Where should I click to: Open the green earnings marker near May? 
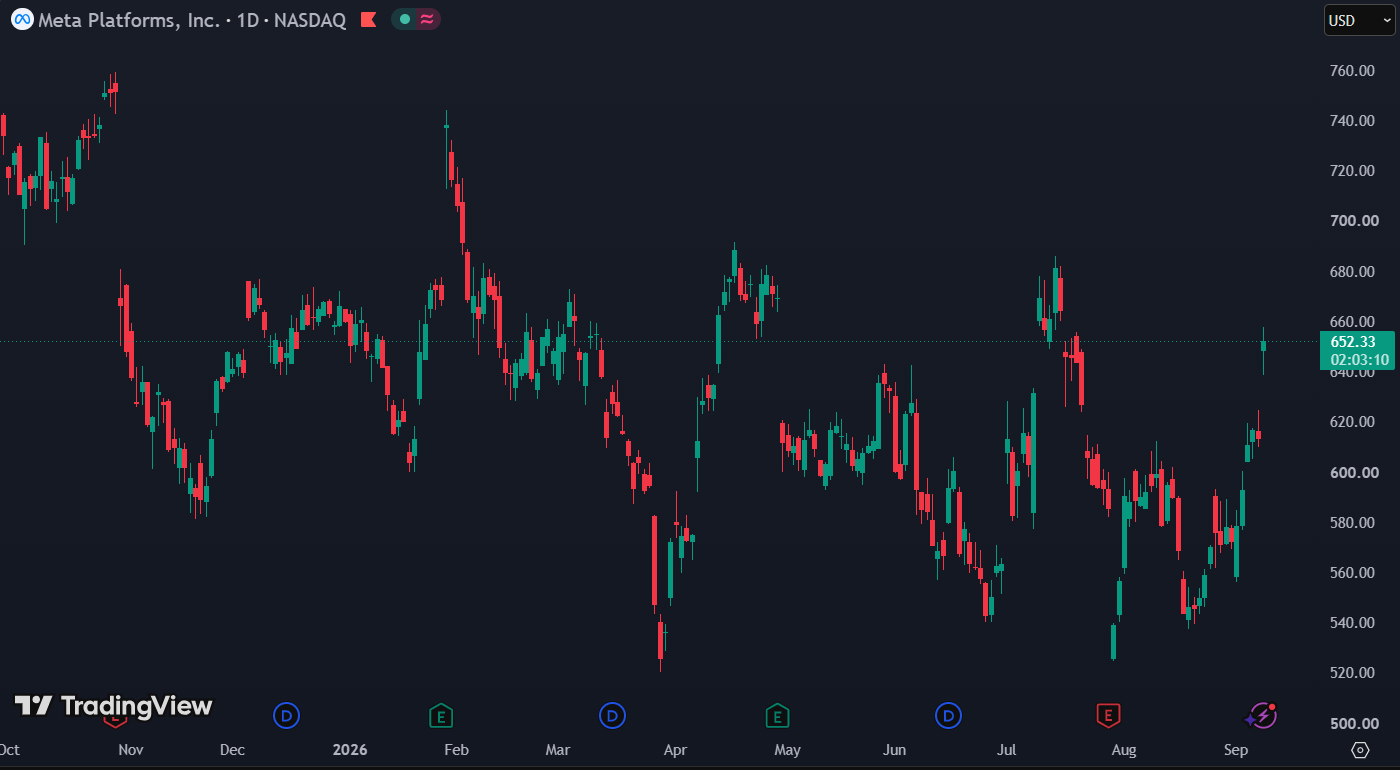point(777,715)
